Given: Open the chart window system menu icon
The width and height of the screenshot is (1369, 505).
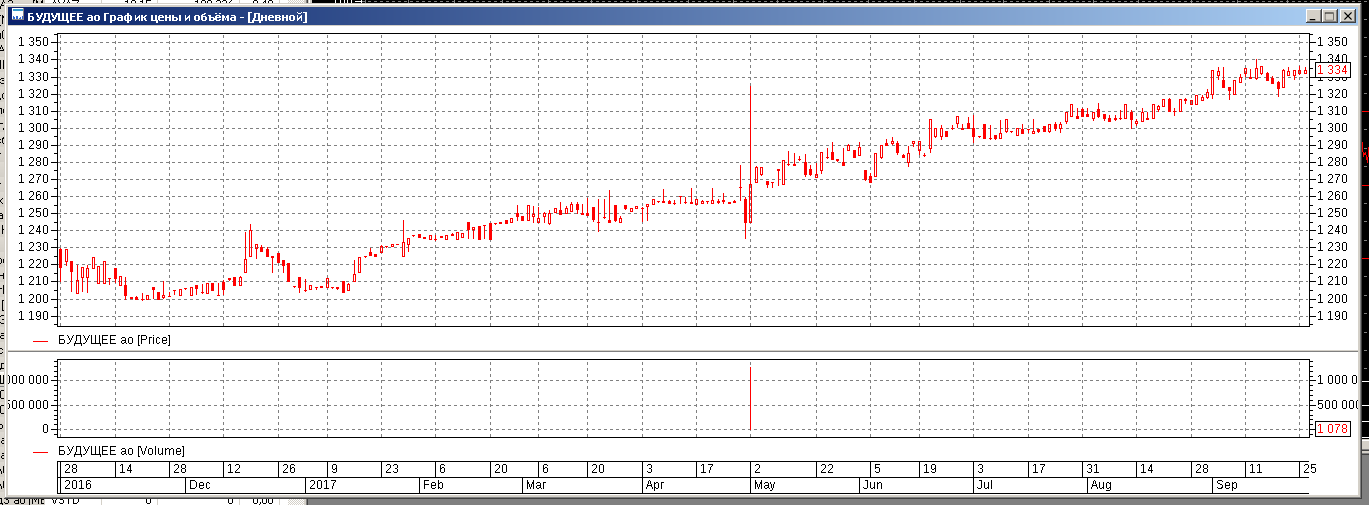Looking at the screenshot, I should coord(17,16).
